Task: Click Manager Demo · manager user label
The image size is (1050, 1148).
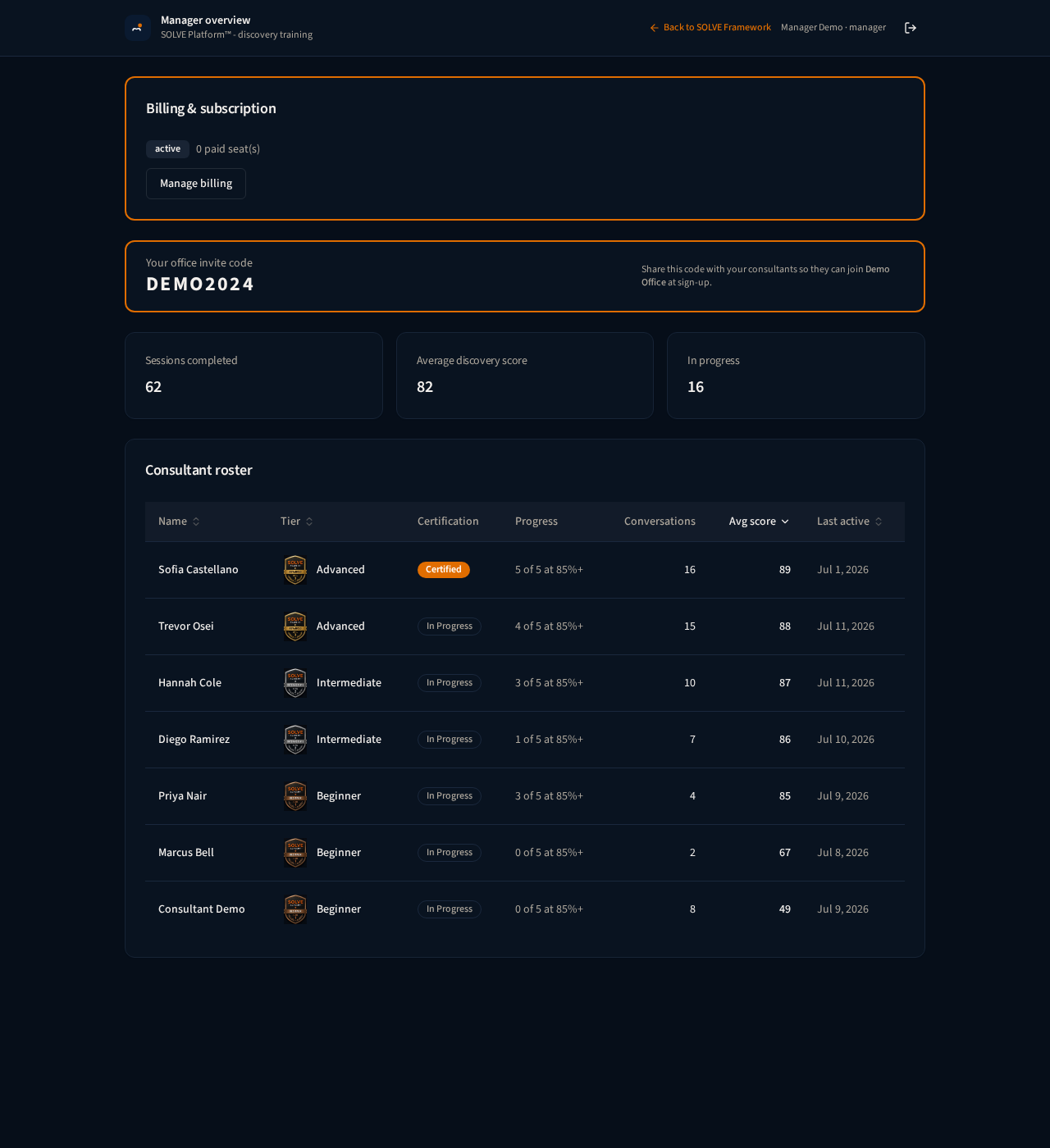Action: [833, 28]
